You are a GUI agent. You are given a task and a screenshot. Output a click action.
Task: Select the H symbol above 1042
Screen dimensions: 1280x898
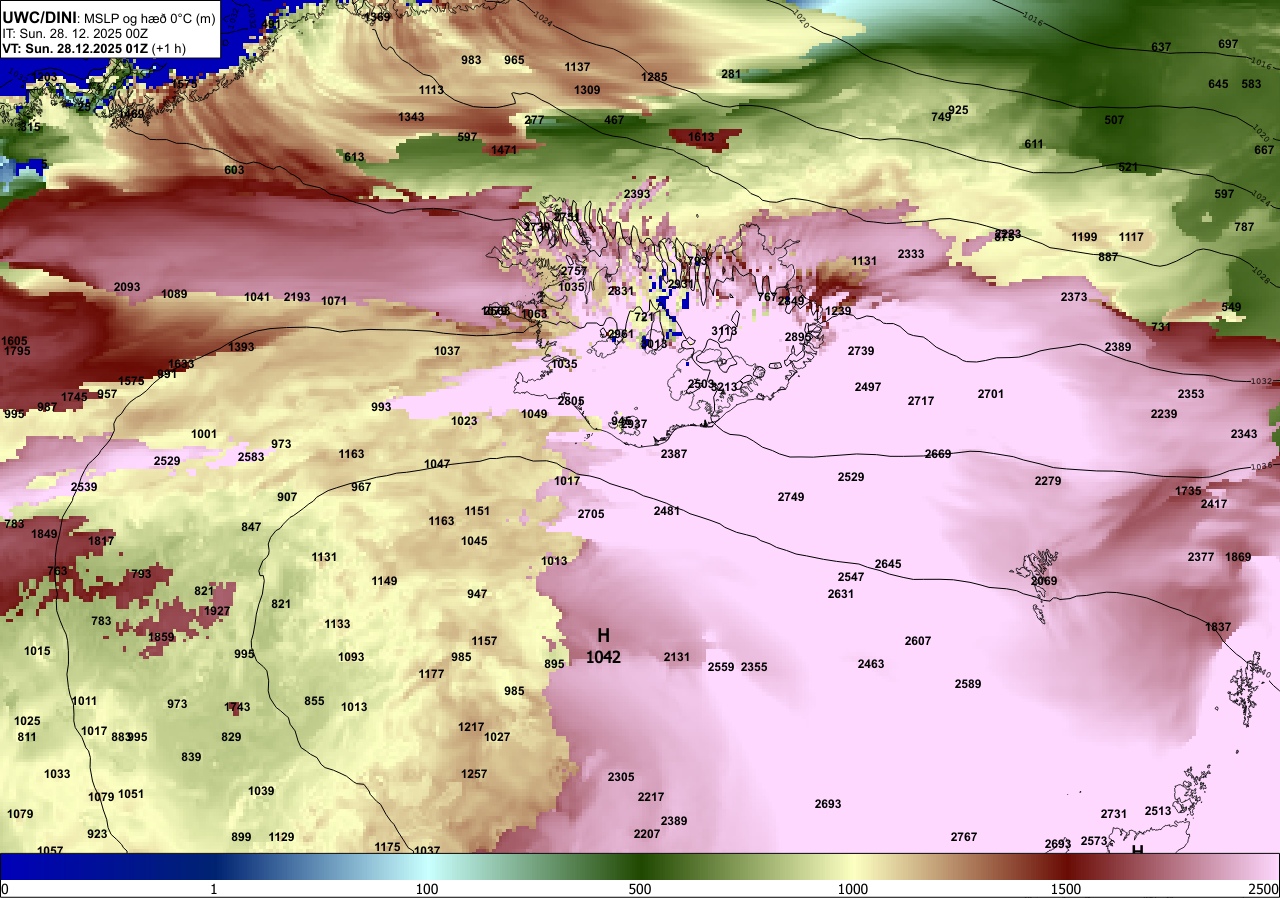pos(603,635)
